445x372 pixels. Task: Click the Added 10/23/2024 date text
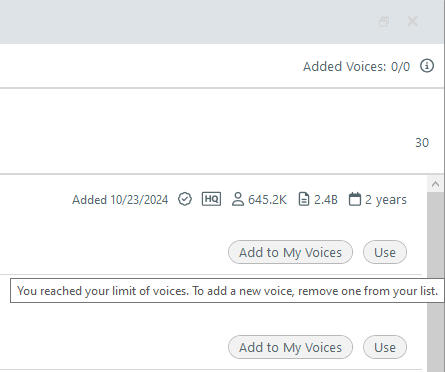pyautogui.click(x=120, y=200)
